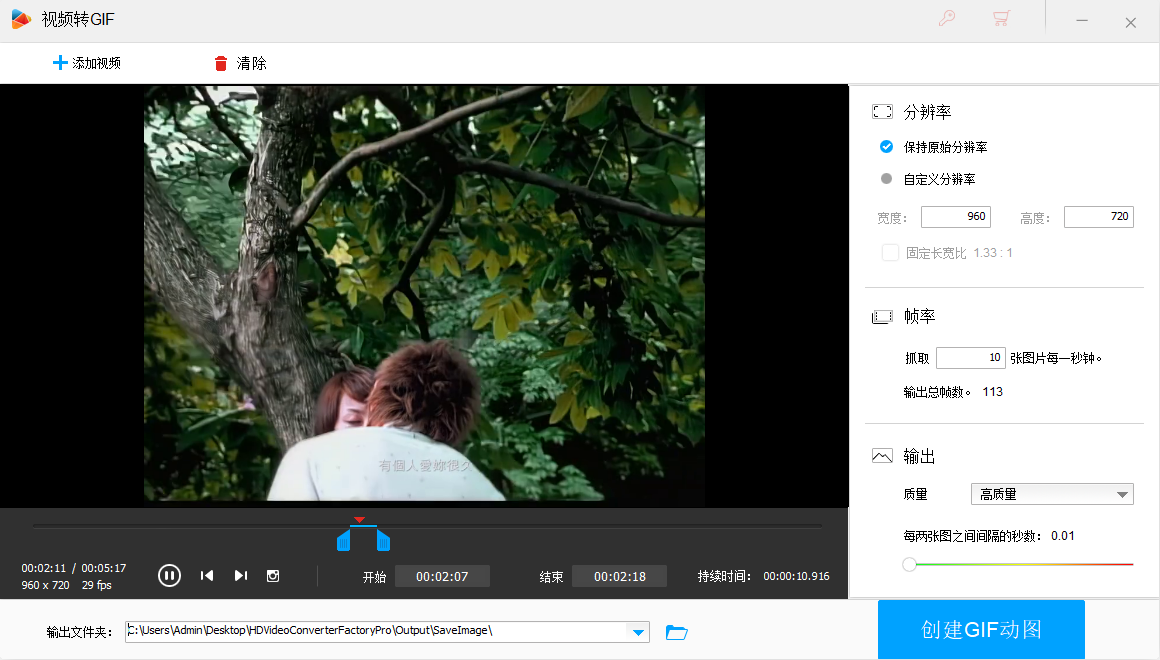Click the width input field
Image resolution: width=1160 pixels, height=660 pixels.
tap(955, 217)
